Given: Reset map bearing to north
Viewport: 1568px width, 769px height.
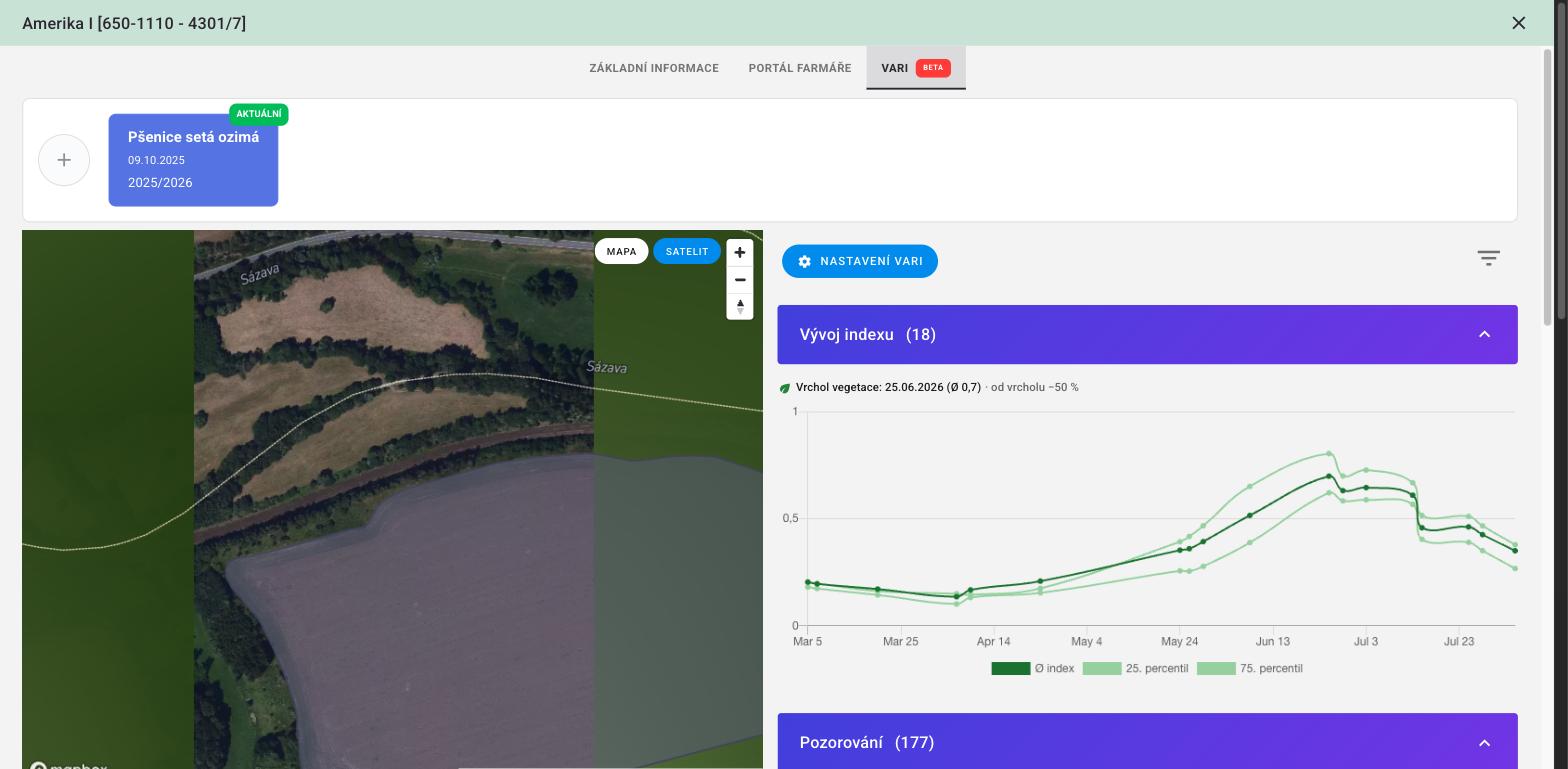Looking at the screenshot, I should click(740, 307).
